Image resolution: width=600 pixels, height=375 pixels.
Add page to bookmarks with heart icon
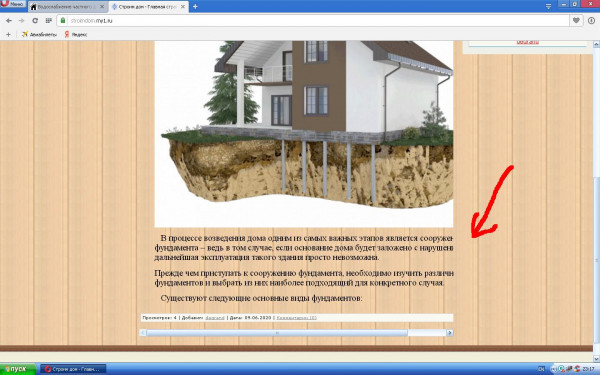(576, 21)
